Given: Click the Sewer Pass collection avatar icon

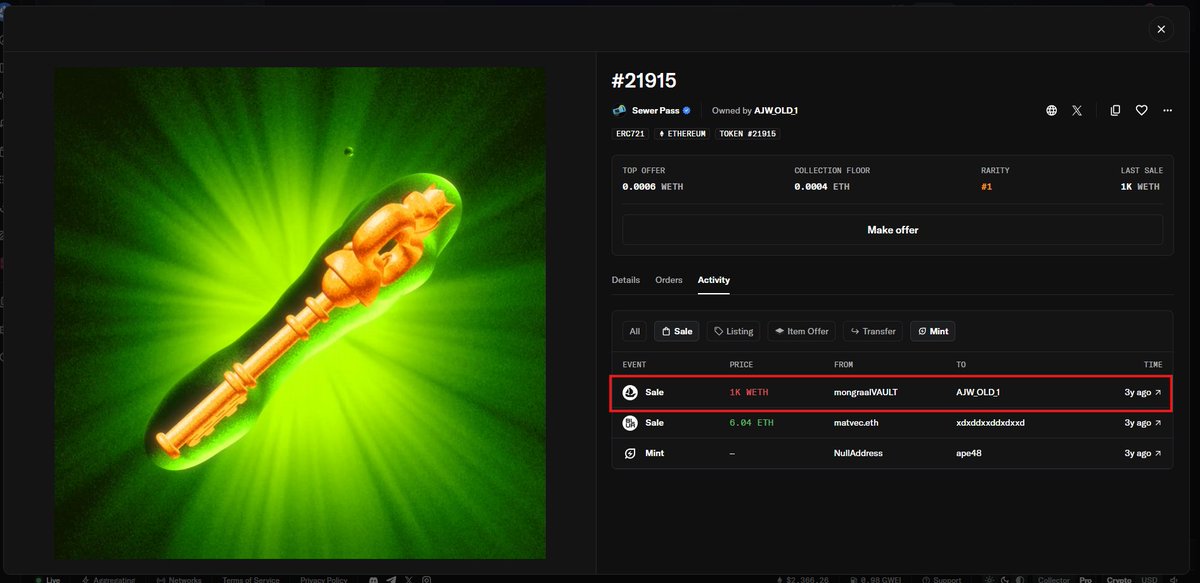Looking at the screenshot, I should [619, 110].
